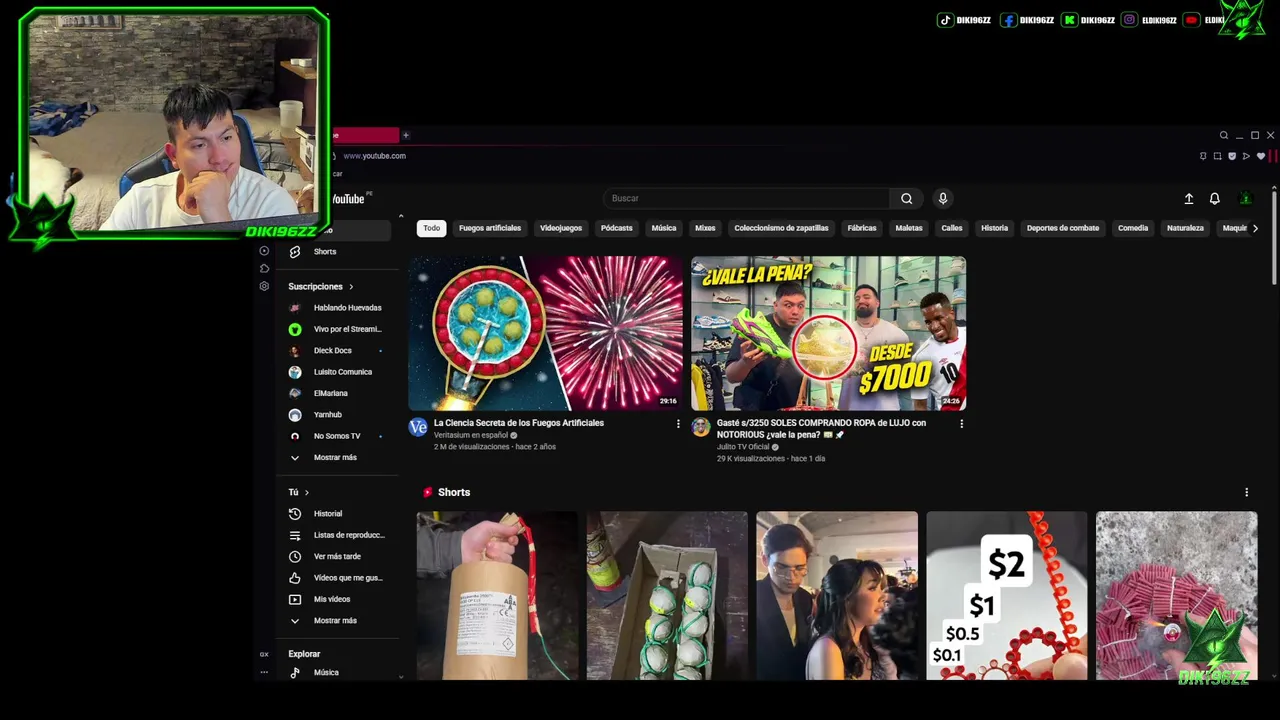Click the Facebook DIKI96ZZ overlay icon
The image size is (1280, 720).
1009,20
